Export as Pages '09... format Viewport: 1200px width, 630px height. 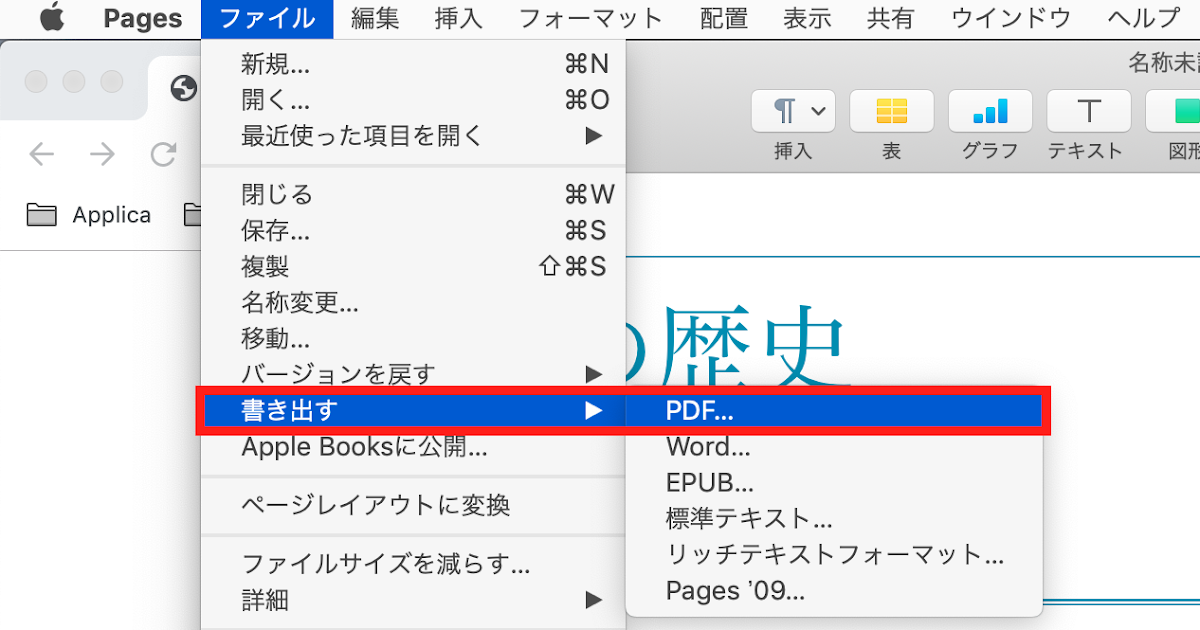(x=834, y=591)
